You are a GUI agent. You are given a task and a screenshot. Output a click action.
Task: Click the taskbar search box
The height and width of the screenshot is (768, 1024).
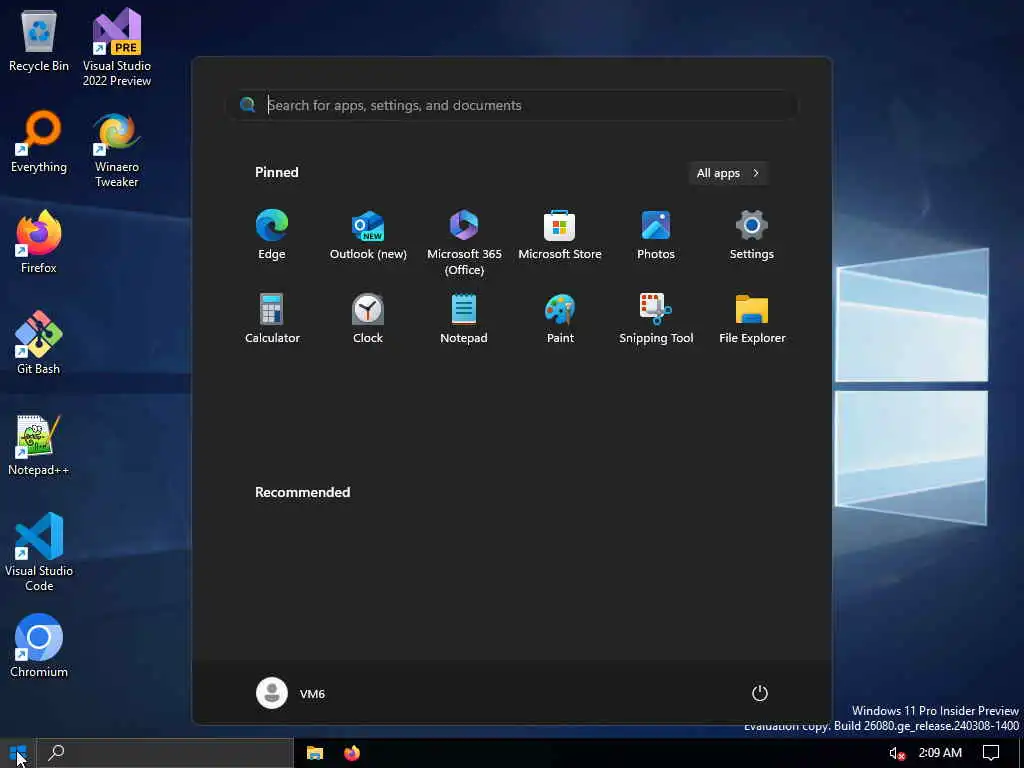(x=165, y=753)
